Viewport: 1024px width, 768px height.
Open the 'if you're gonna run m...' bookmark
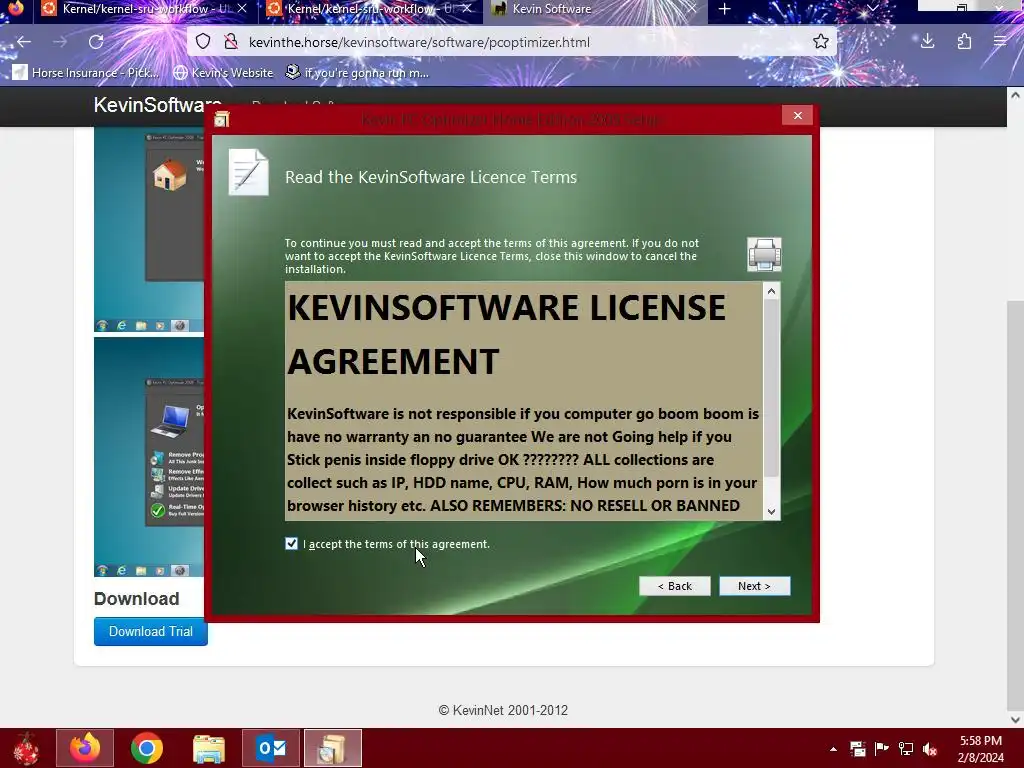coord(358,72)
